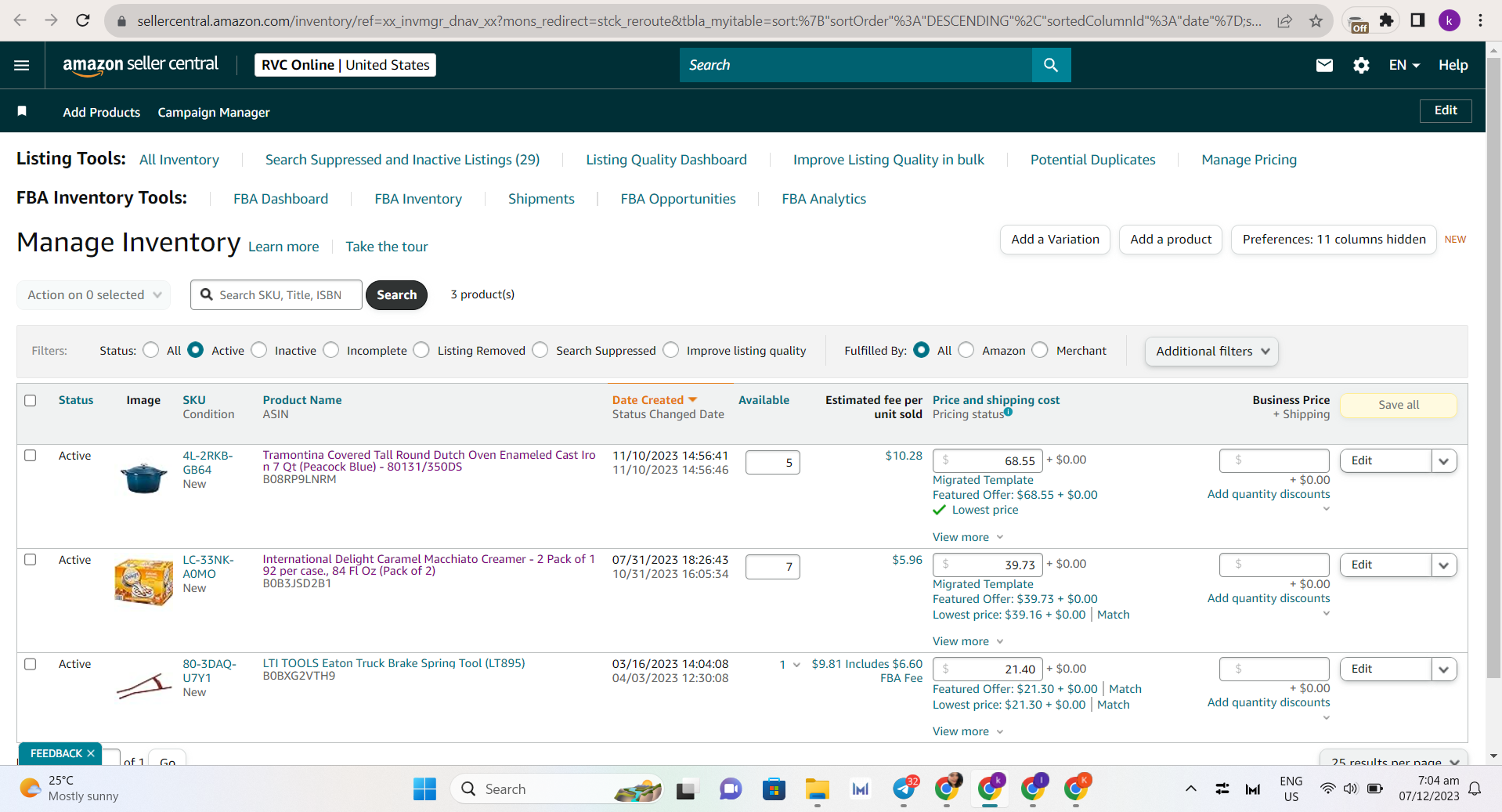Screen dimensions: 1502x812
Task: Show hidden system tray icons
Action: pos(1191,789)
